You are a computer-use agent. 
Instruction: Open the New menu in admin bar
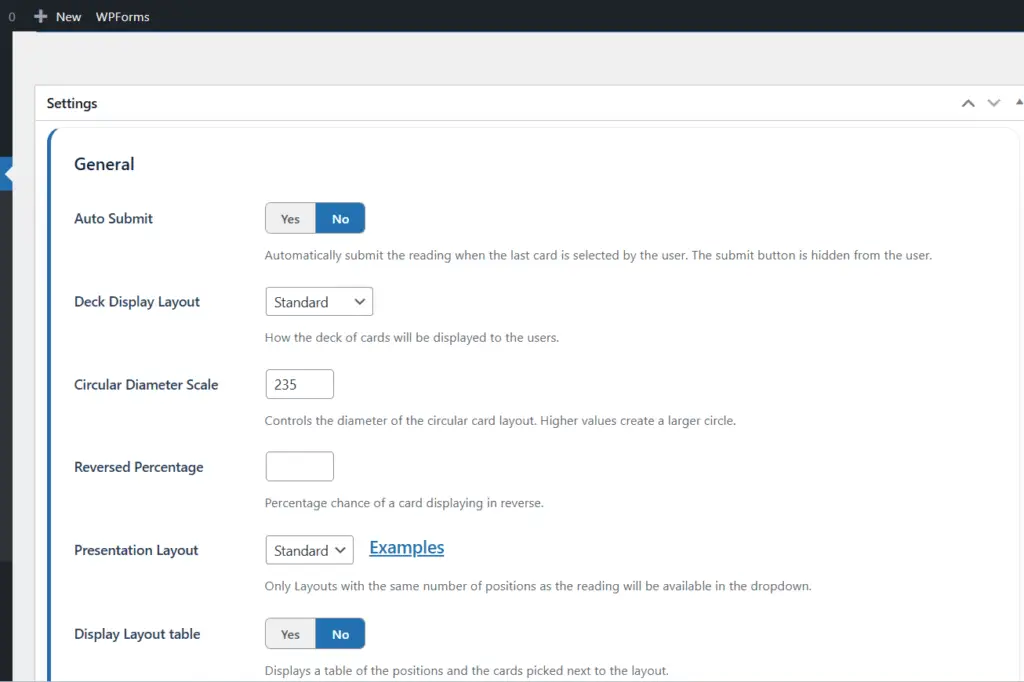click(68, 17)
